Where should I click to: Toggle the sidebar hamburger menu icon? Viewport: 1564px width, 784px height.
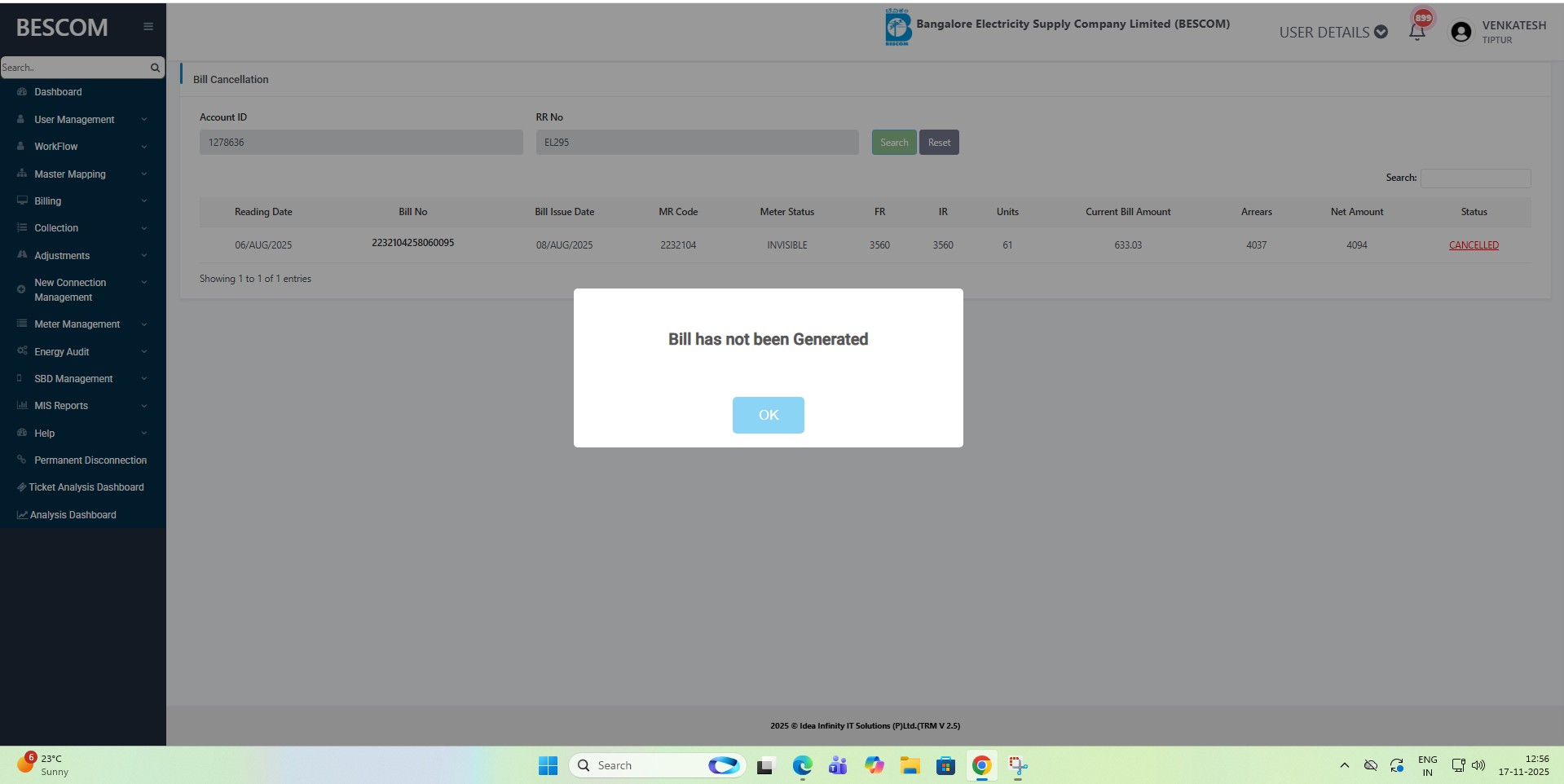tap(148, 27)
